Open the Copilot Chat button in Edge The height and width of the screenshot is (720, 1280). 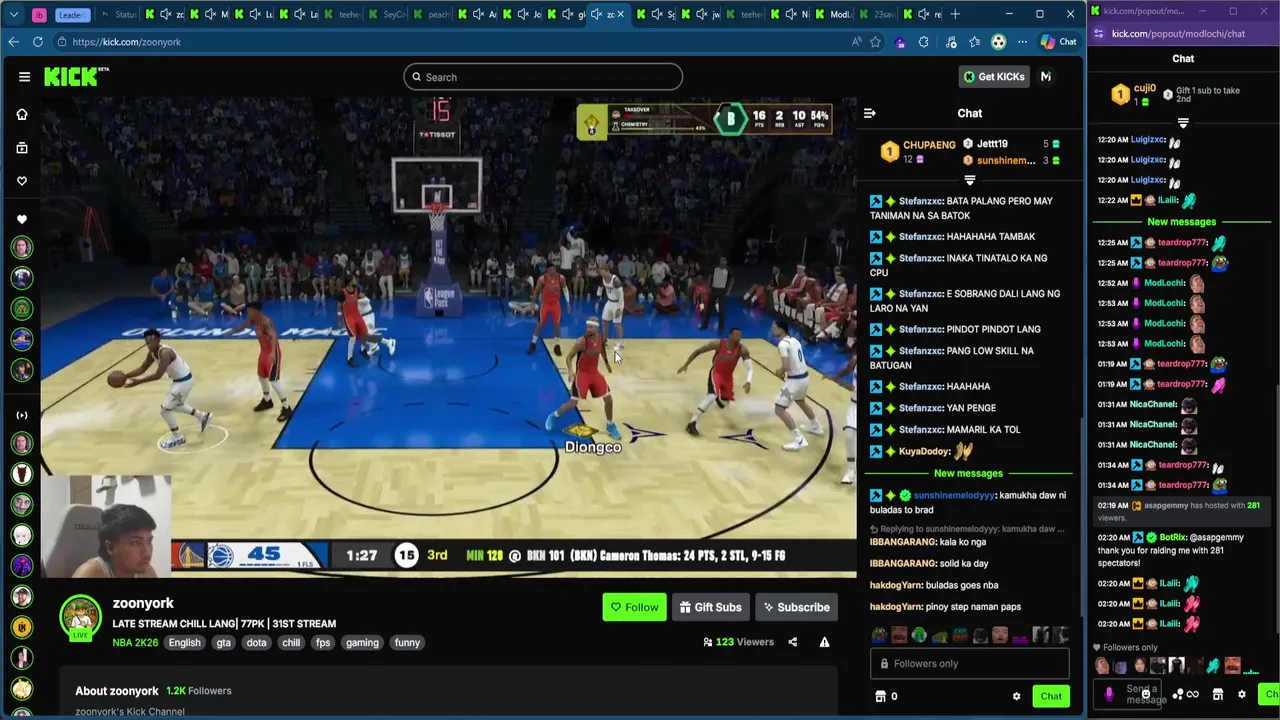pos(1058,42)
